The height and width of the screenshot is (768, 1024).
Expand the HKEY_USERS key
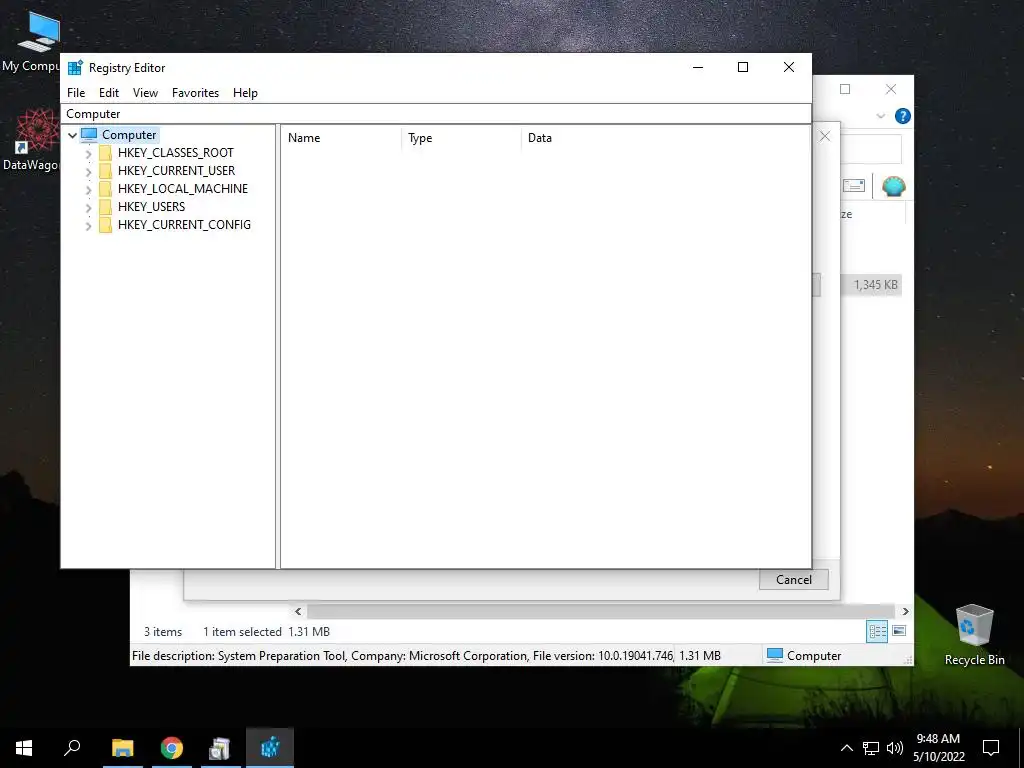coord(88,207)
